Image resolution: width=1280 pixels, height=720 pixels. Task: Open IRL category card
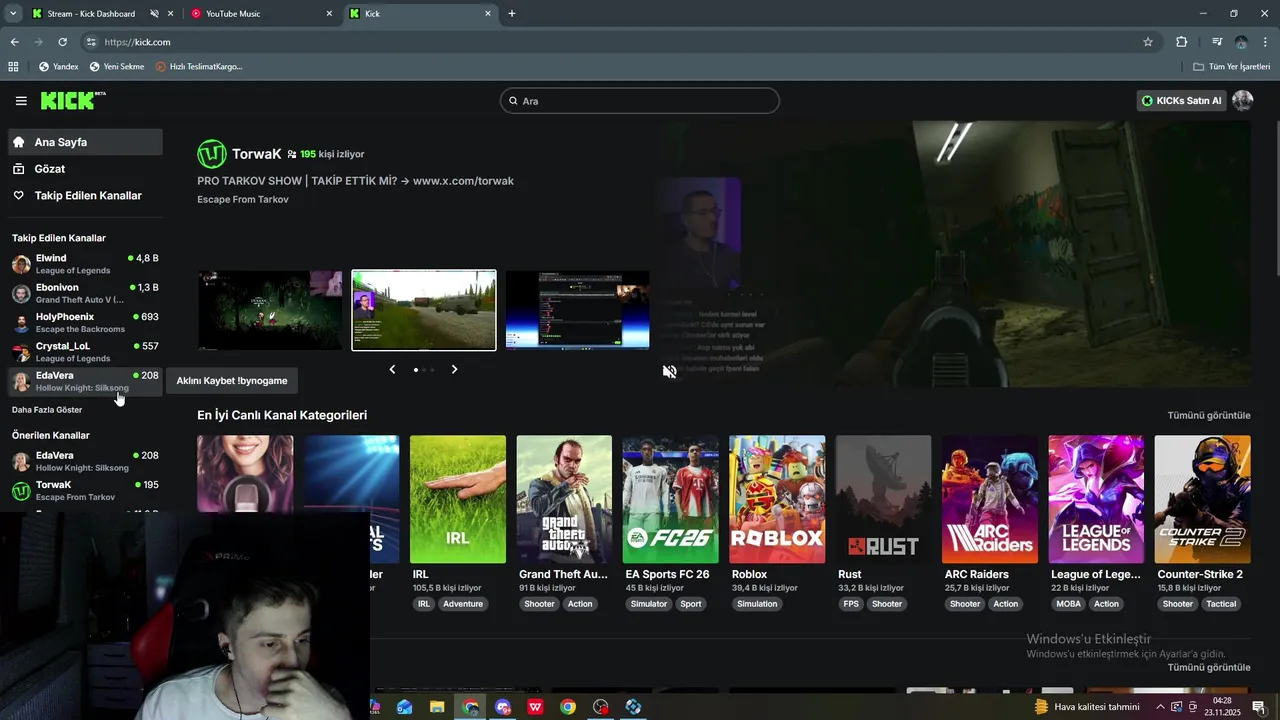point(458,499)
